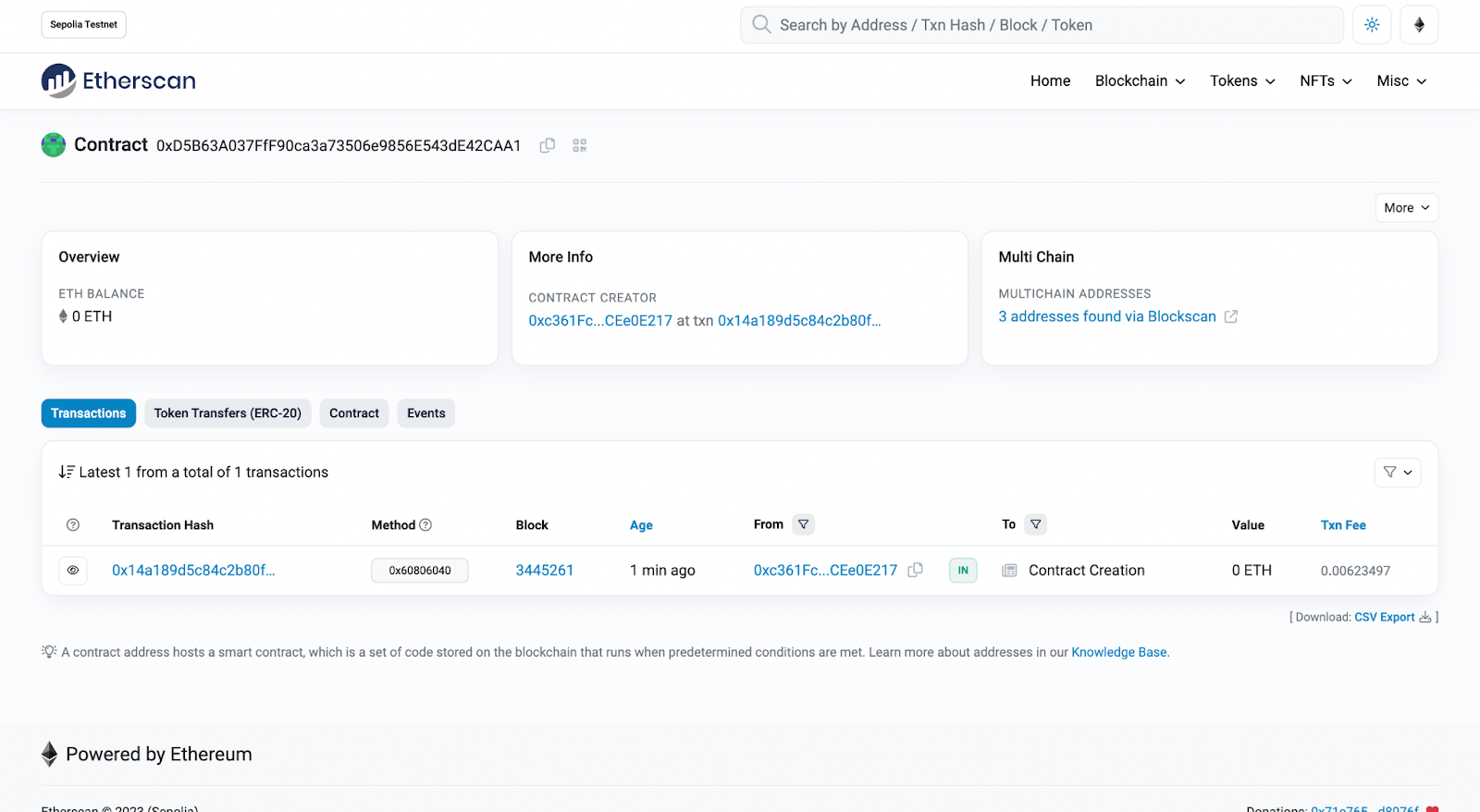This screenshot has width=1480, height=812.
Task: Open the Blockchain menu
Action: (1140, 81)
